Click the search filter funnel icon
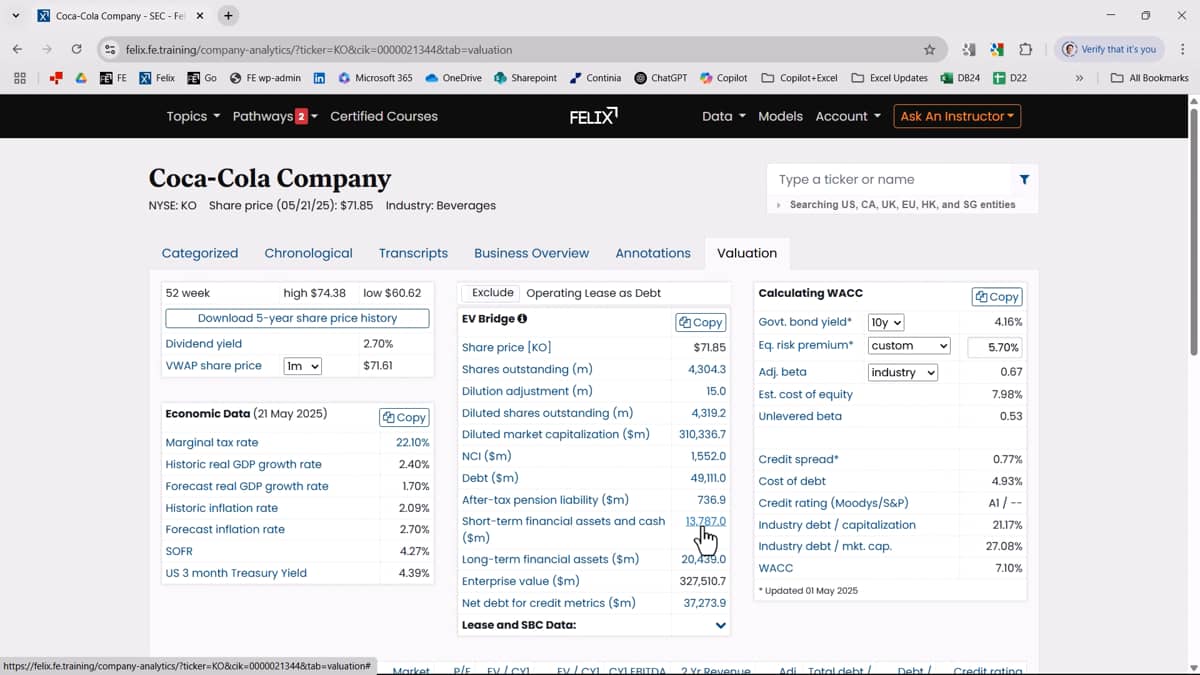The image size is (1200, 675). click(x=1024, y=179)
